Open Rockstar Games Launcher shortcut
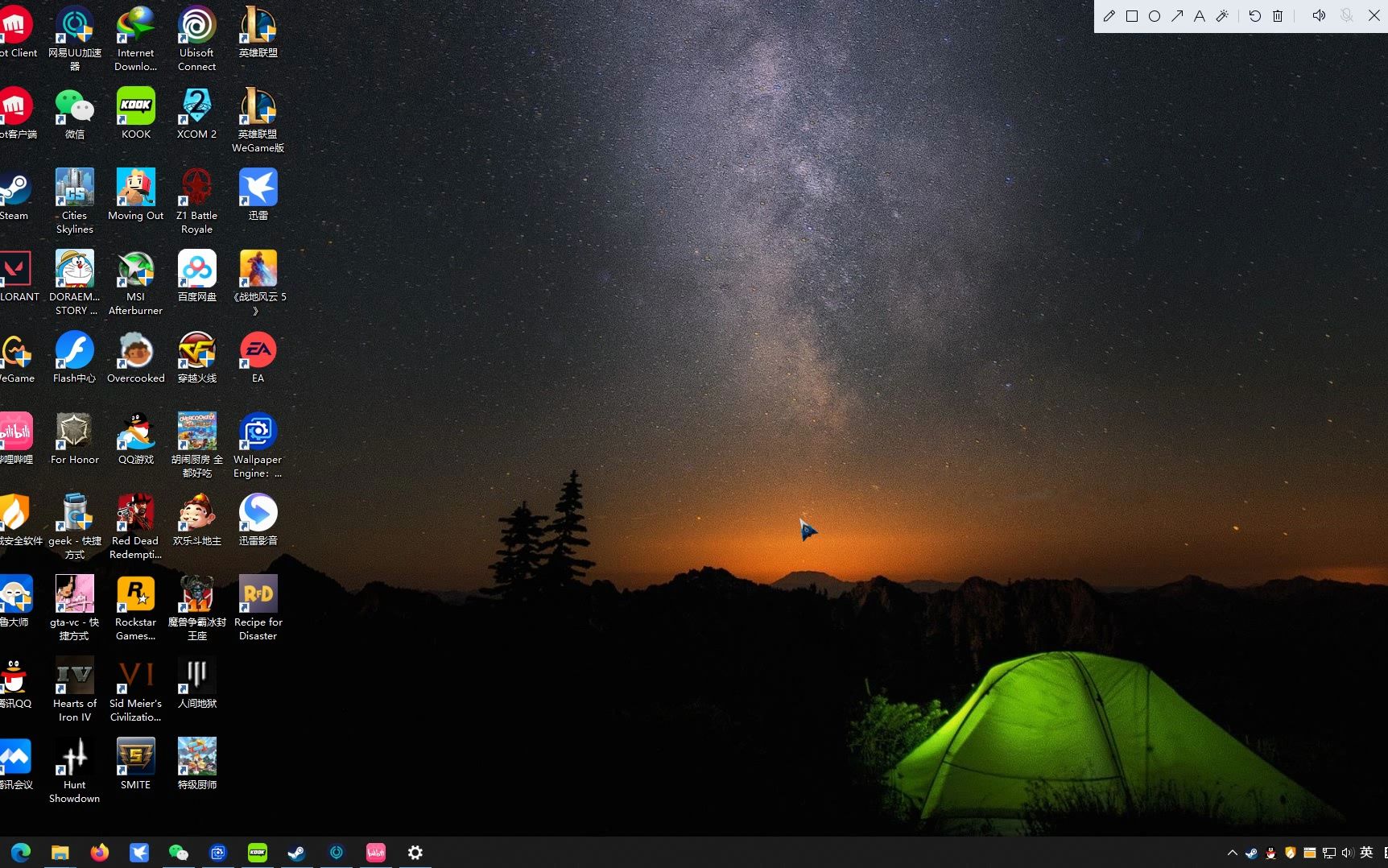 pos(136,608)
